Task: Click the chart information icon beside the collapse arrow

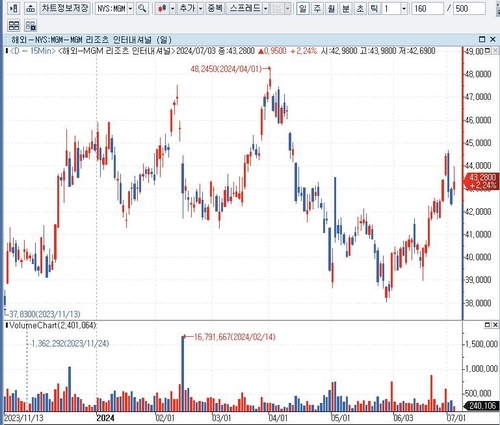Action: click(31, 8)
